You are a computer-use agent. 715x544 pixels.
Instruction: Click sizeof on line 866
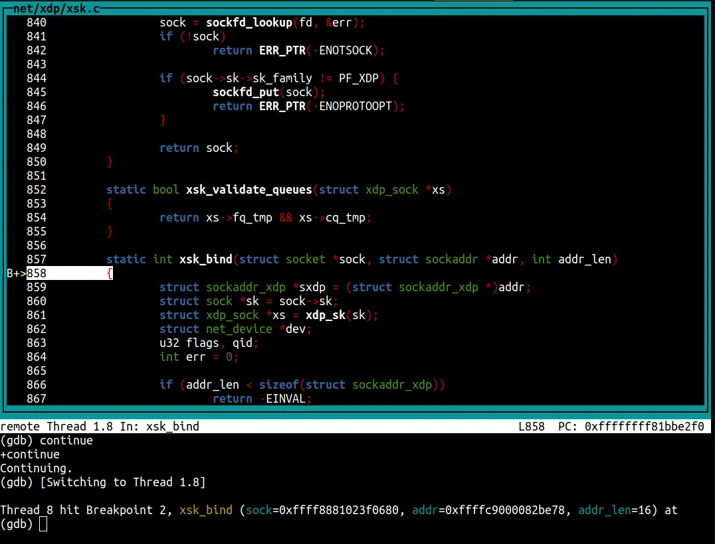click(279, 385)
